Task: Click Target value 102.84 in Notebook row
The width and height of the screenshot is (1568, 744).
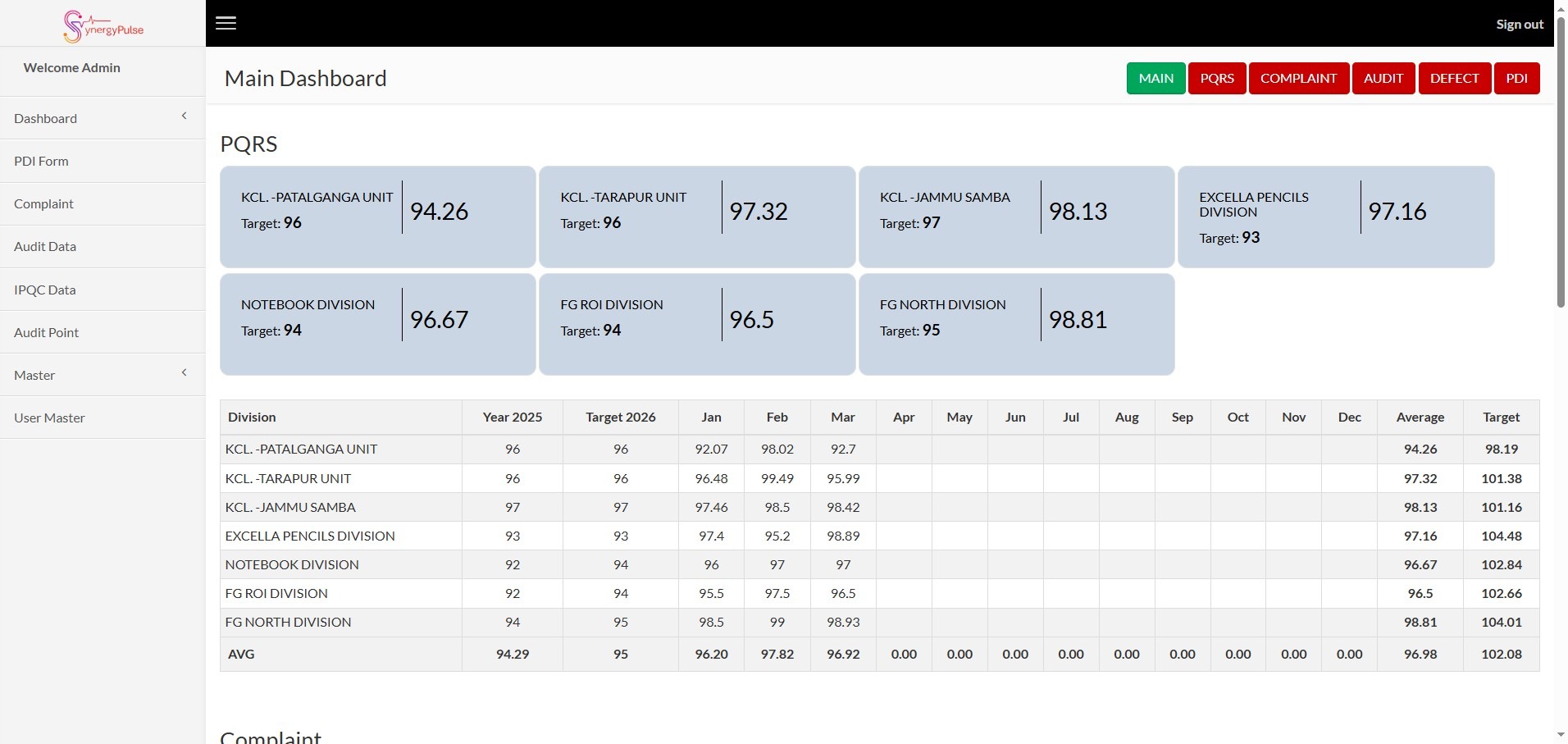Action: [1502, 564]
